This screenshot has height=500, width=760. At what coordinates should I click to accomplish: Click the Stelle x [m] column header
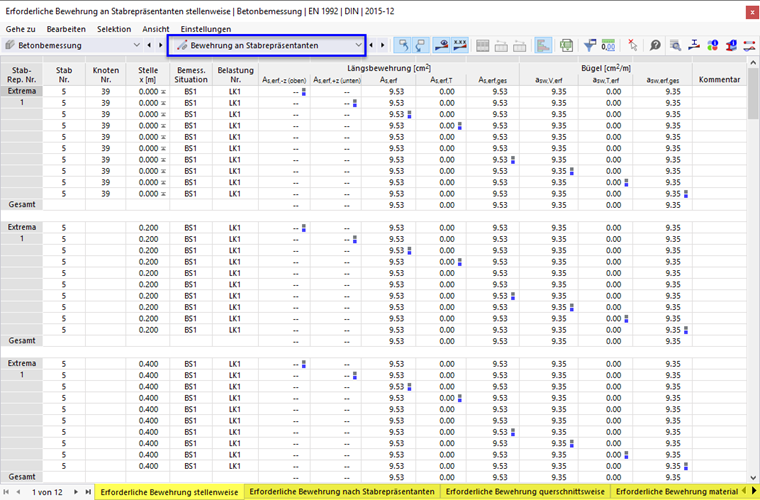click(x=148, y=75)
